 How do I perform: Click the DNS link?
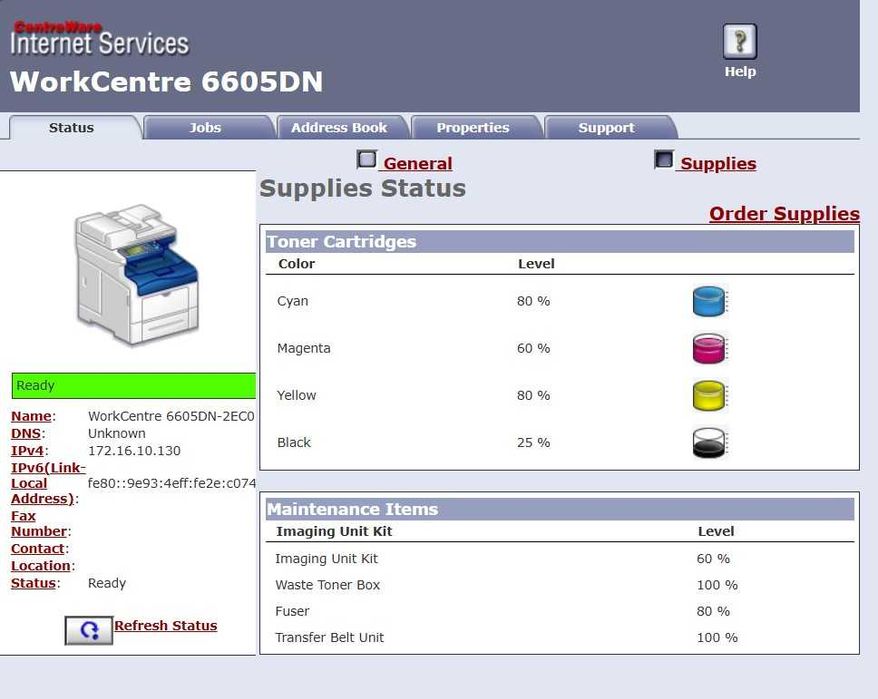coord(26,434)
